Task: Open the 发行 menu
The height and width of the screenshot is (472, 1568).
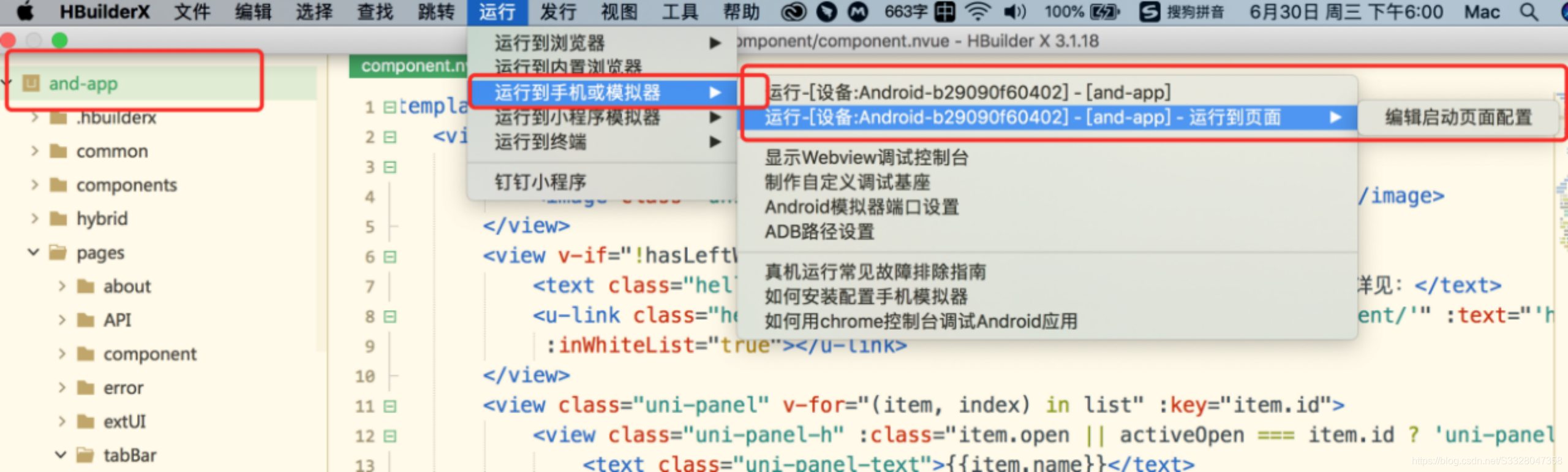Action: click(558, 12)
